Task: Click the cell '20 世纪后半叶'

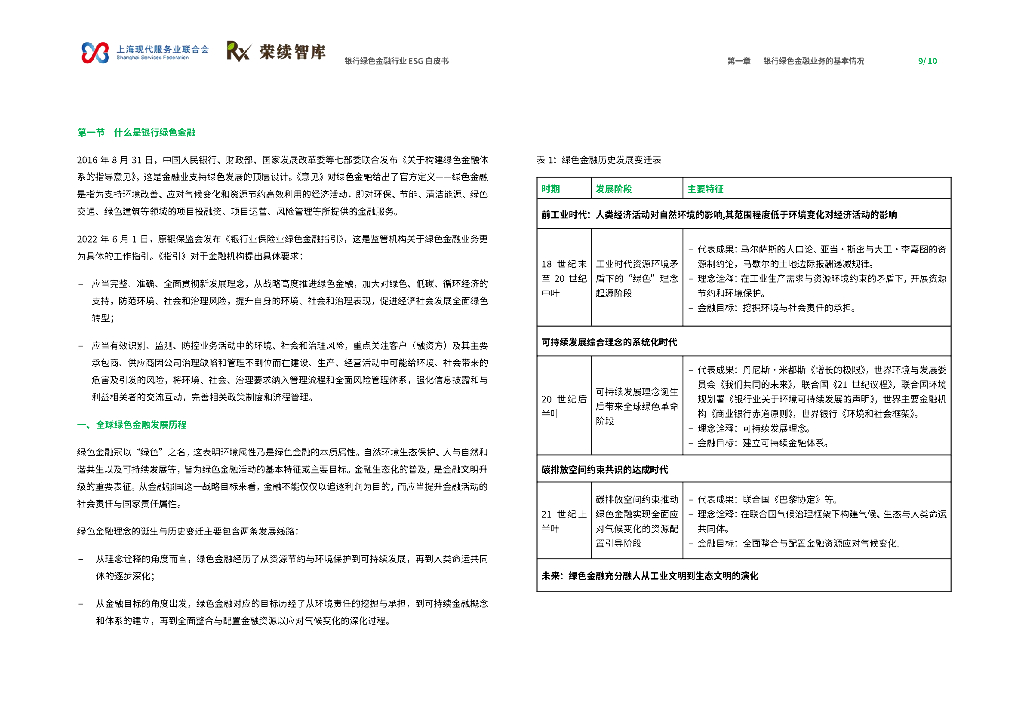Action: [x=564, y=406]
